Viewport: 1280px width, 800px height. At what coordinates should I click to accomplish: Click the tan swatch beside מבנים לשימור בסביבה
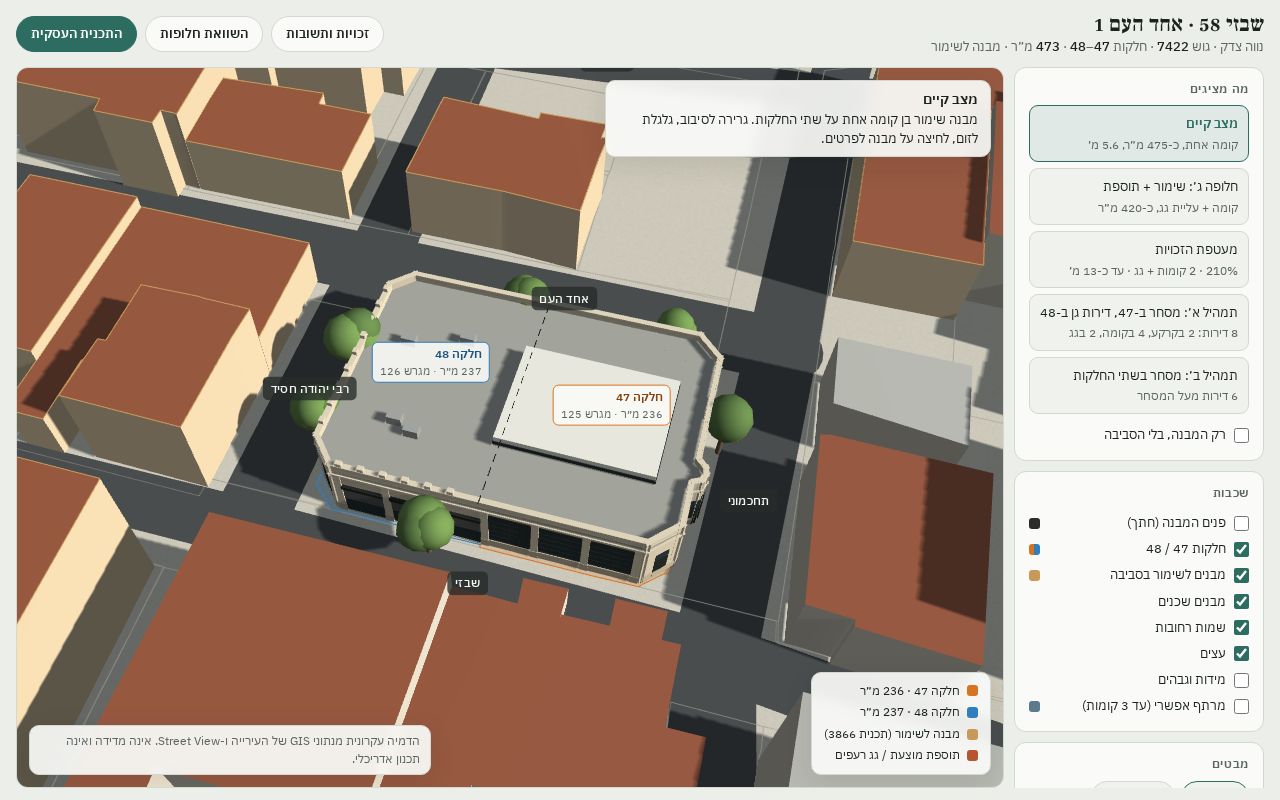1034,575
